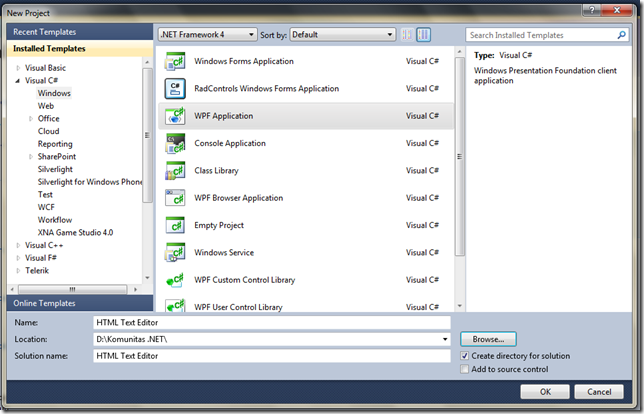Viewport: 644px width, 414px height.
Task: Click the 'Class Library' template name
Action: pos(216,170)
